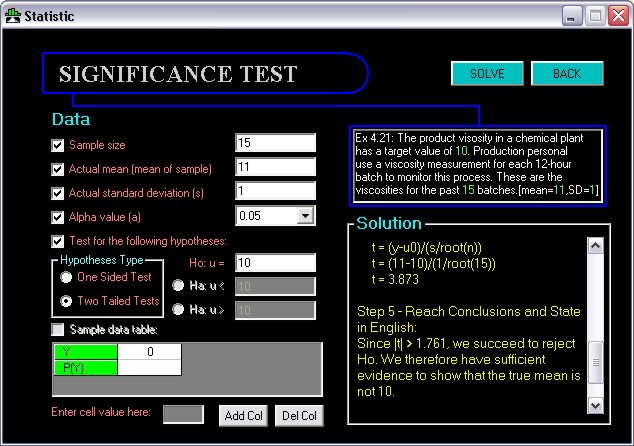Select the empty P(Y) row cell
This screenshot has height=446, width=634.
tap(150, 368)
